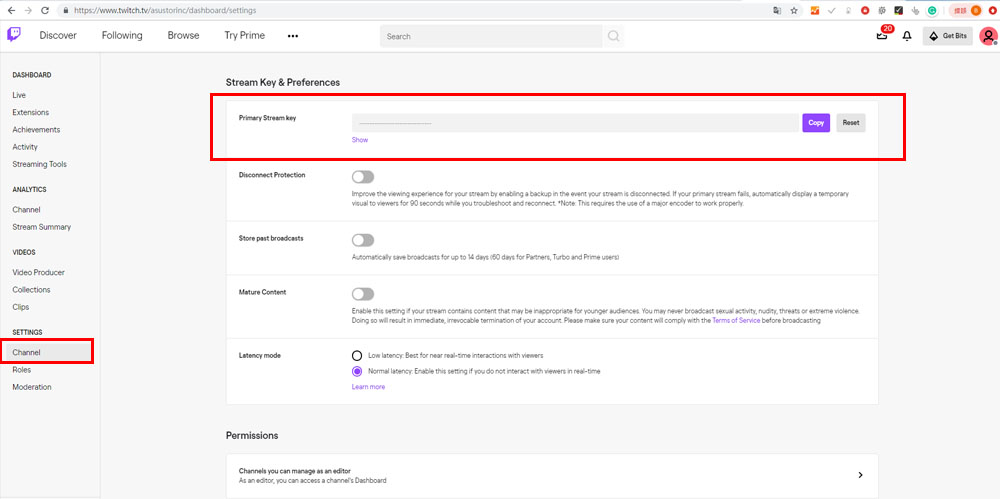The height and width of the screenshot is (499, 1000).
Task: Select Channel under Settings
Action: [x=48, y=352]
